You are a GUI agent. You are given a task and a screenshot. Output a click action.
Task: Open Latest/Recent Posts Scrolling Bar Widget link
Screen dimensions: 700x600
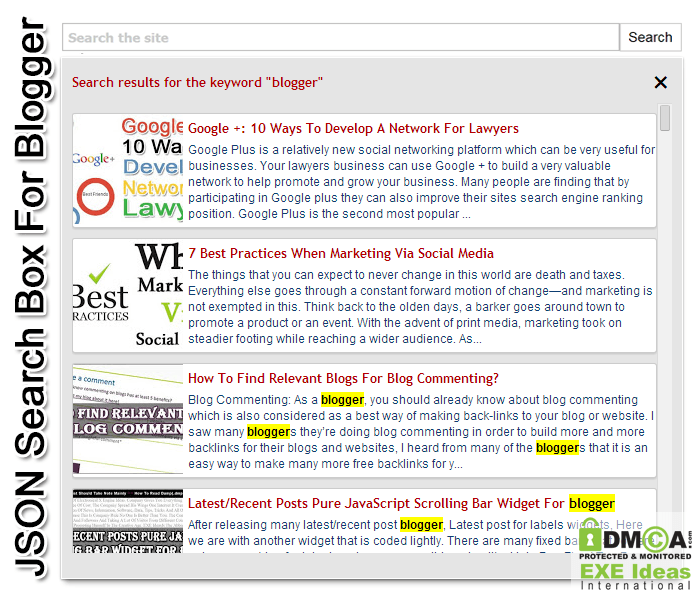[x=401, y=504]
